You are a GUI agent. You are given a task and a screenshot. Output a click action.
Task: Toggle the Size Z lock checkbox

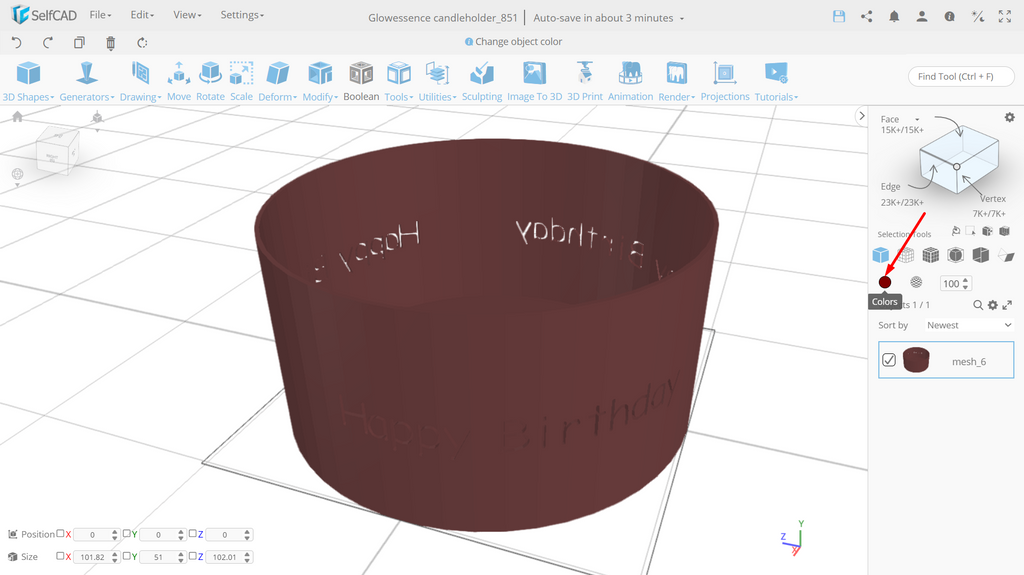point(193,556)
